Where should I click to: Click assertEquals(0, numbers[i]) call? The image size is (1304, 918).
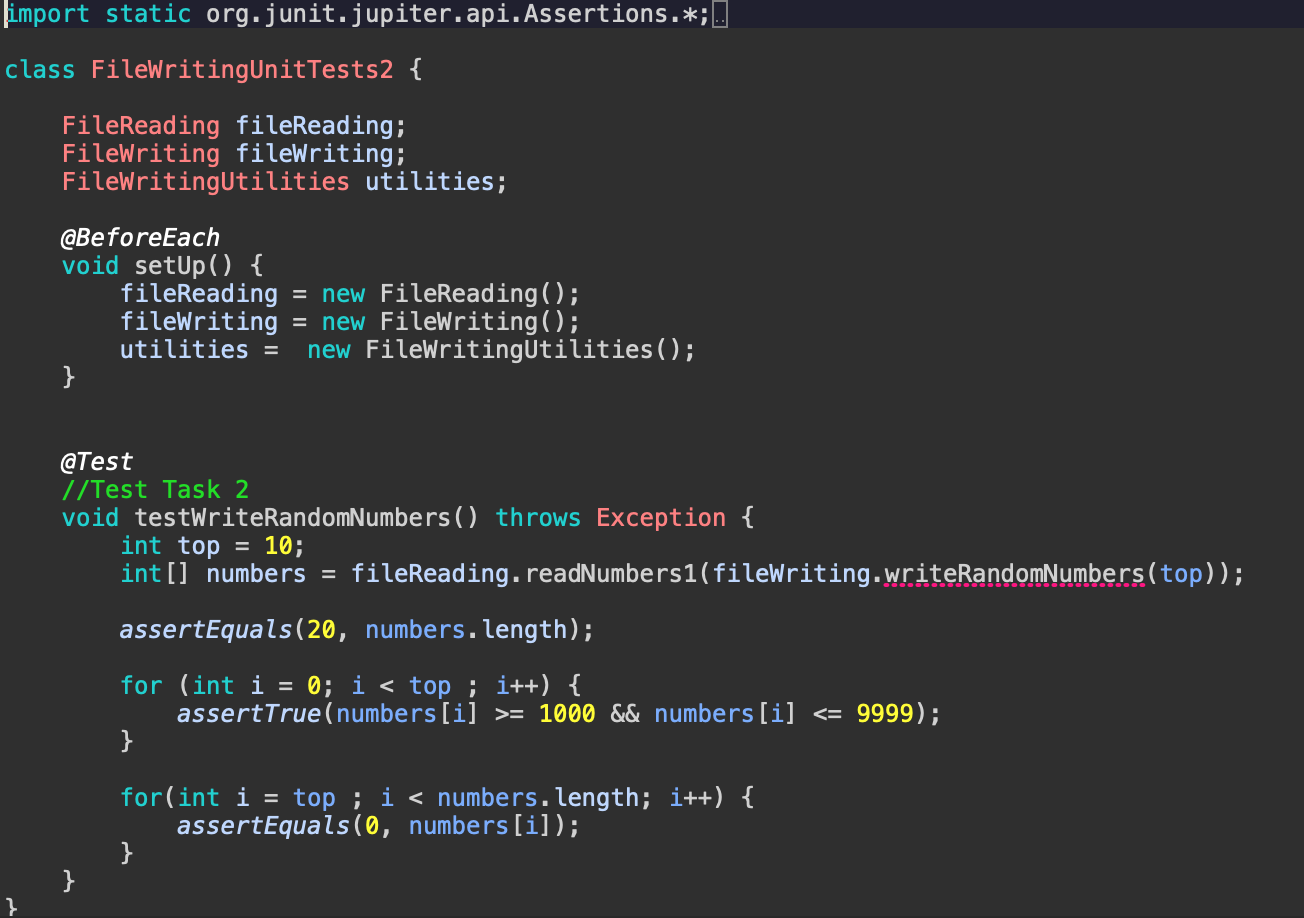tap(377, 825)
